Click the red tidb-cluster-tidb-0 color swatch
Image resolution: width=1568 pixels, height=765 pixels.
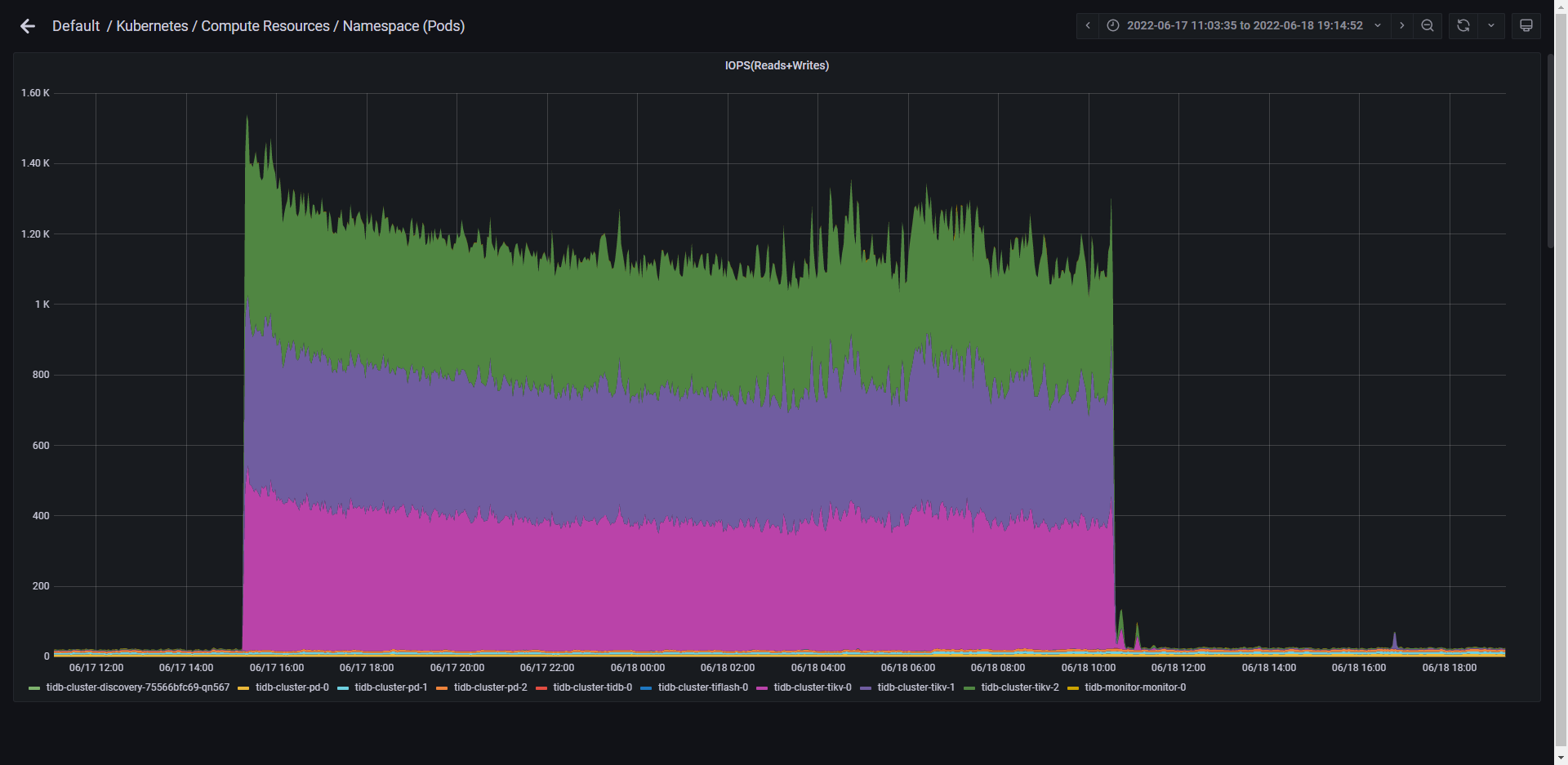click(x=541, y=688)
